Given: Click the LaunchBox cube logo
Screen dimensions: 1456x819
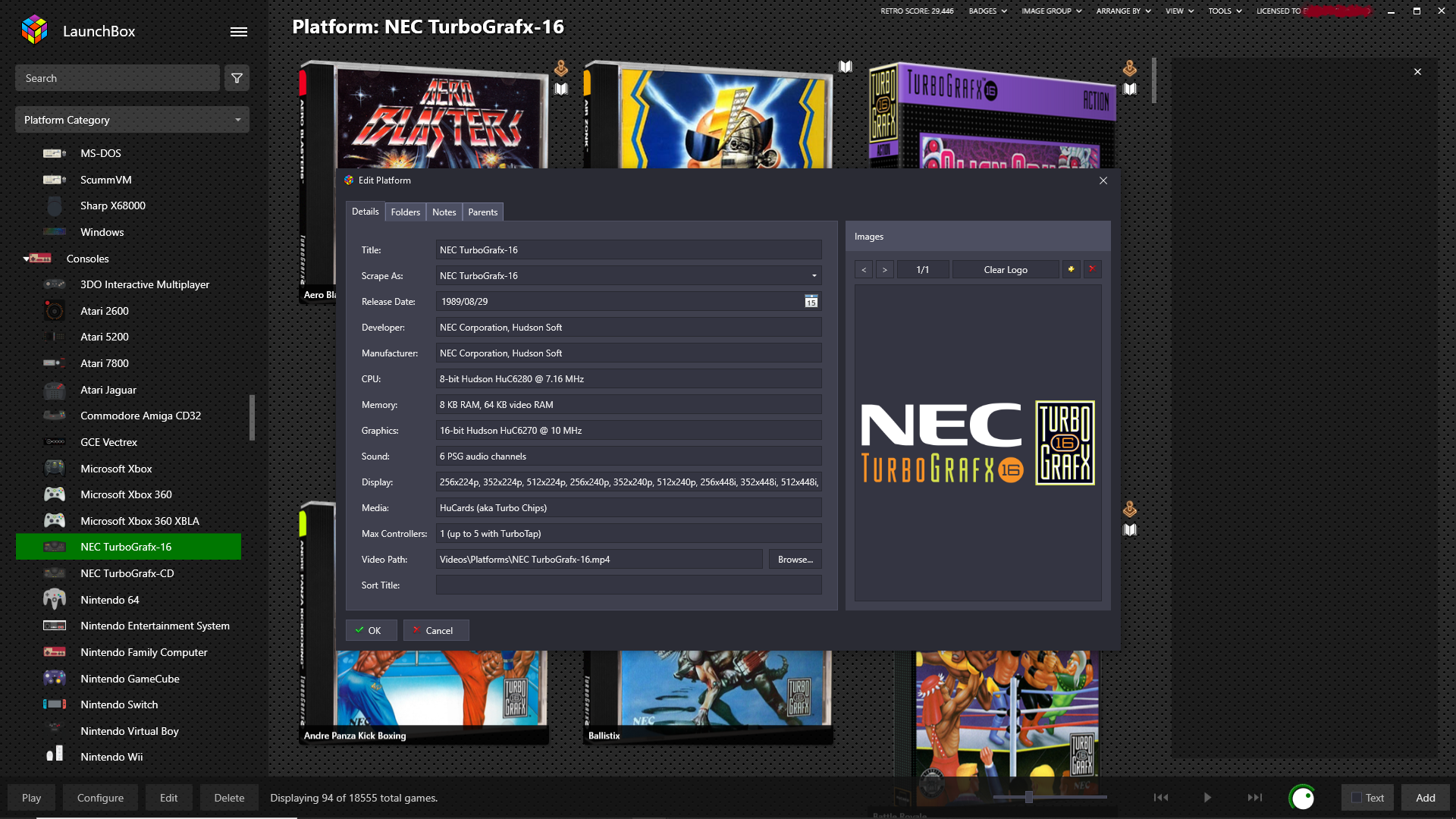Looking at the screenshot, I should 35,30.
